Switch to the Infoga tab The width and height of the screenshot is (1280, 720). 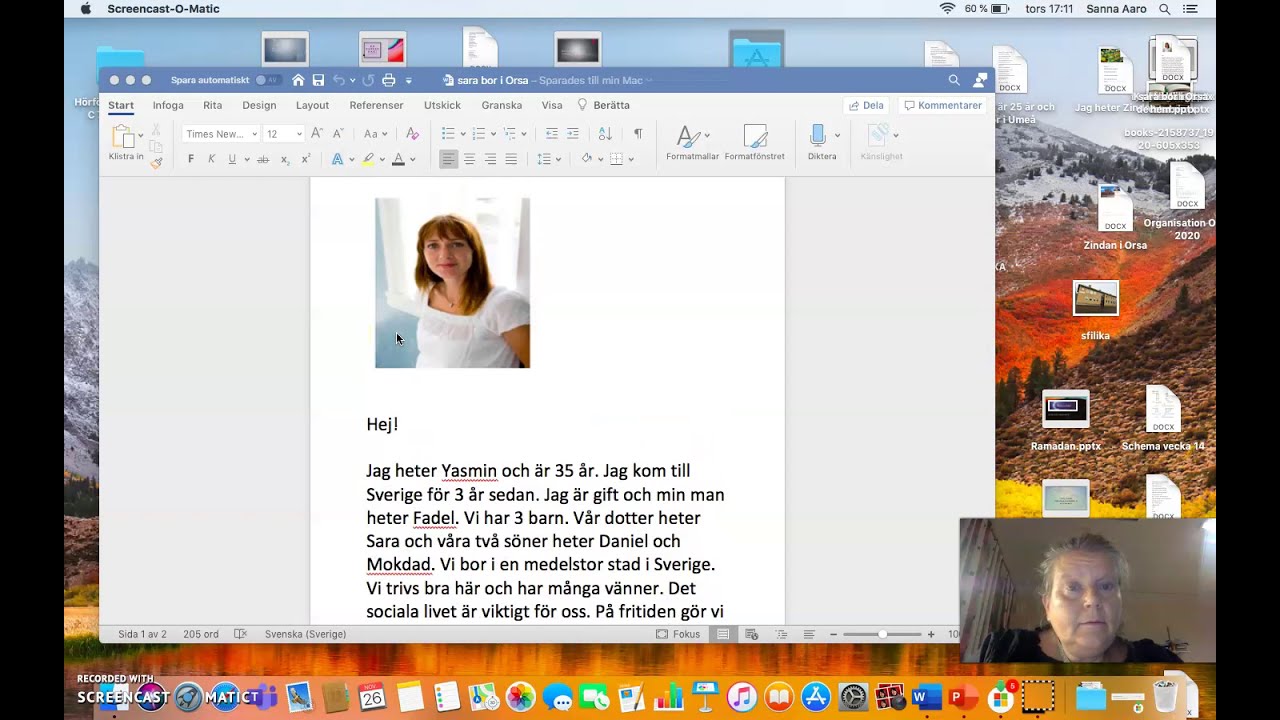click(x=168, y=105)
